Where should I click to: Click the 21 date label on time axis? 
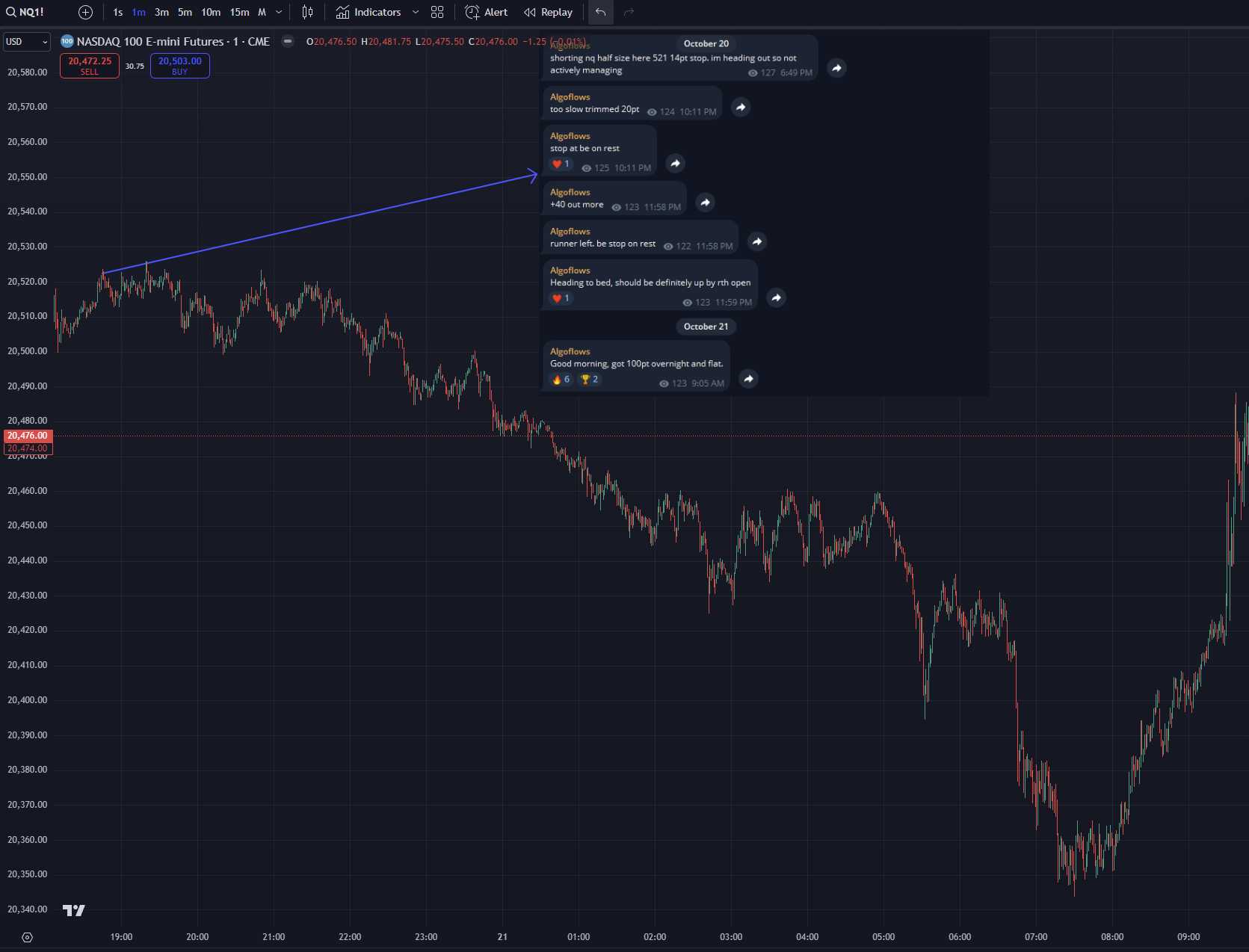[x=502, y=937]
